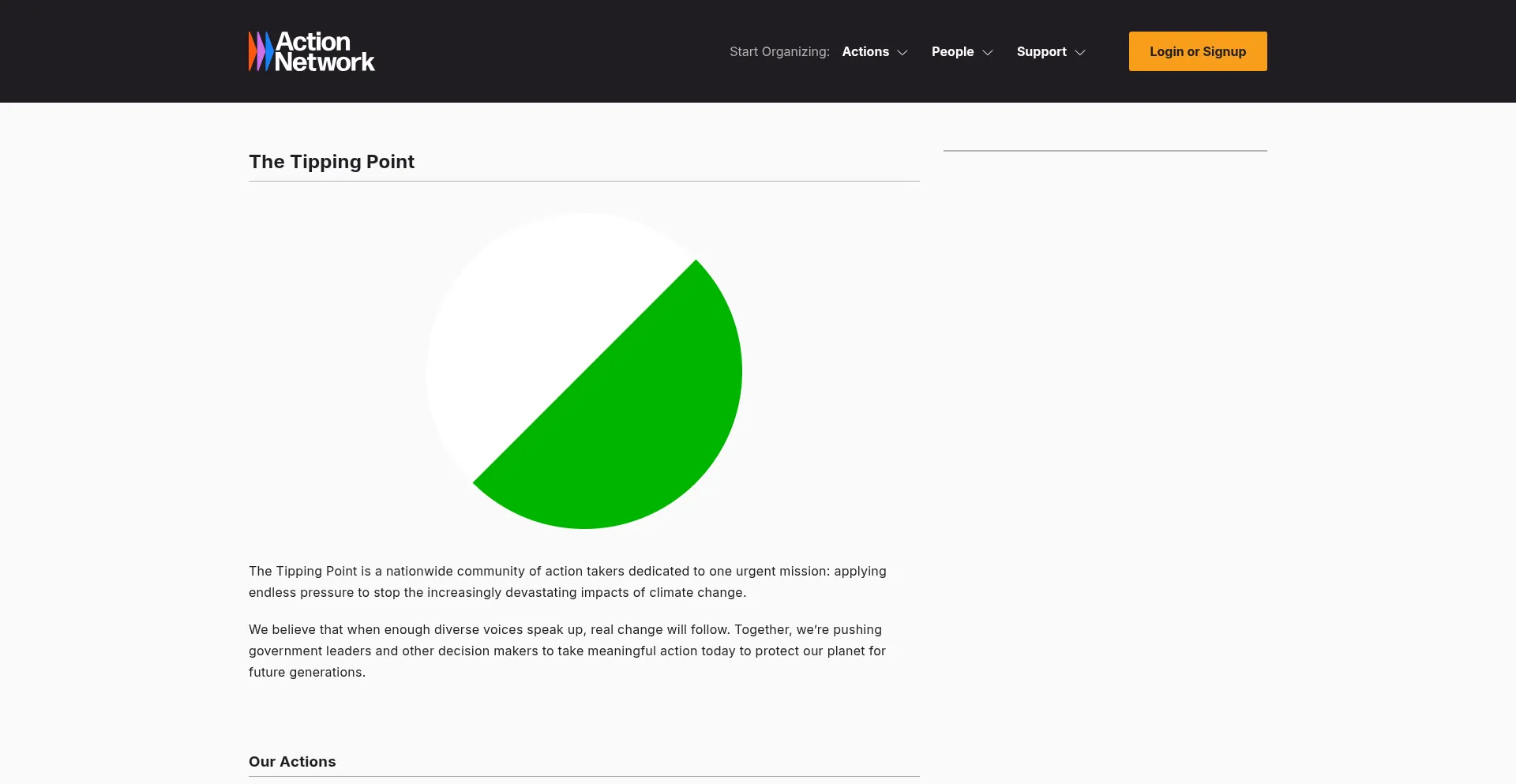The width and height of the screenshot is (1516, 784).
Task: Click the horizontal divider in the right sidebar
Action: pos(1105,150)
